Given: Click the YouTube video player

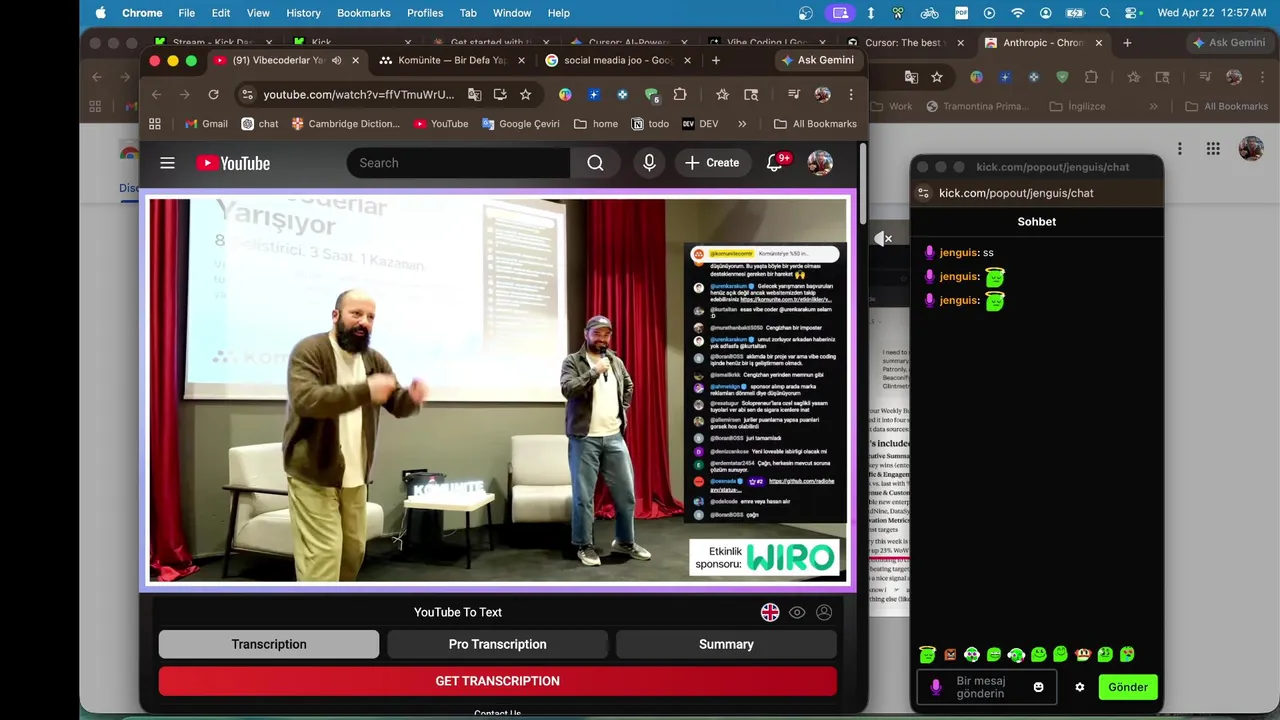Looking at the screenshot, I should 498,390.
